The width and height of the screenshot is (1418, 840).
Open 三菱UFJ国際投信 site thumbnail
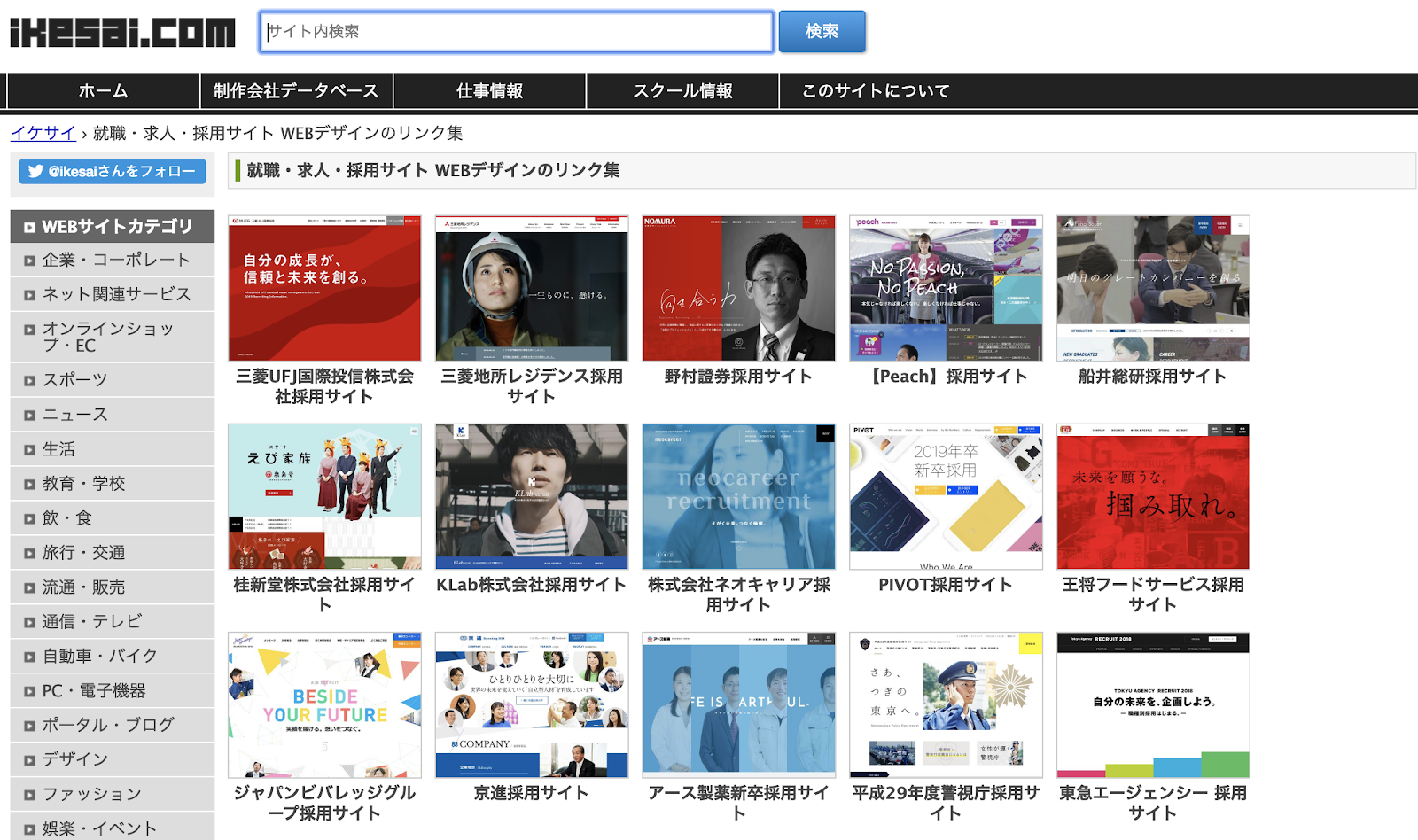click(x=324, y=288)
